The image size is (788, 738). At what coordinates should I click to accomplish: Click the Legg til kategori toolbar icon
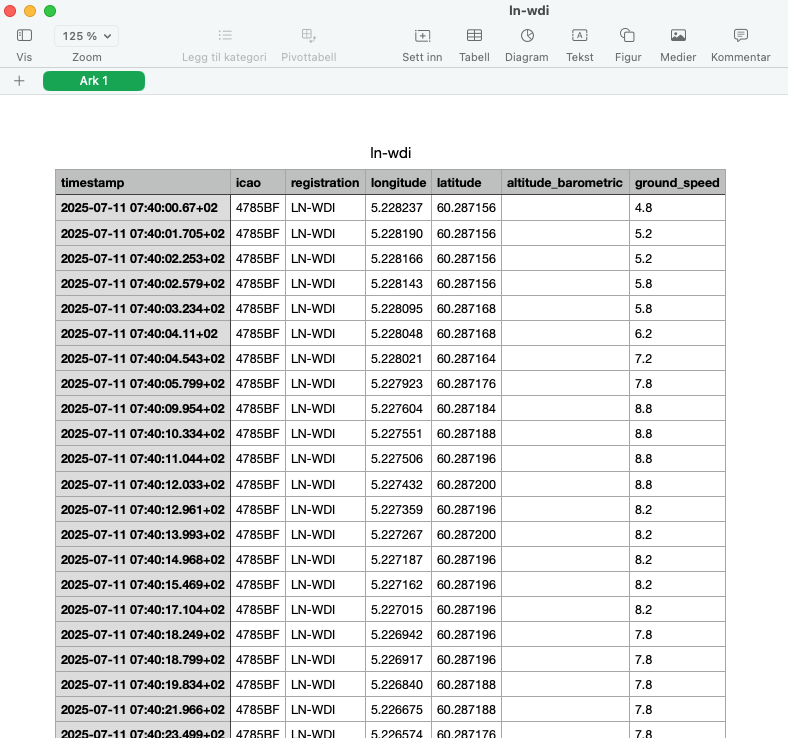(224, 36)
